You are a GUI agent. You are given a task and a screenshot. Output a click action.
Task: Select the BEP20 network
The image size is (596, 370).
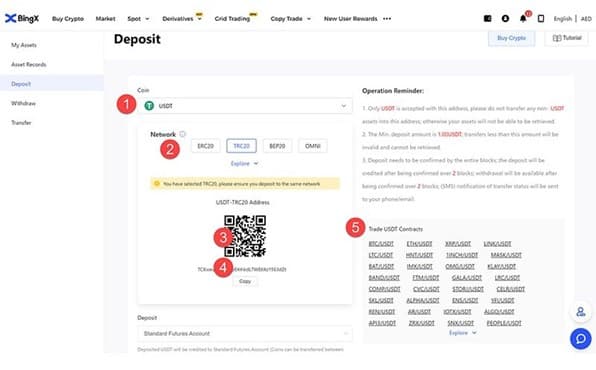click(277, 146)
